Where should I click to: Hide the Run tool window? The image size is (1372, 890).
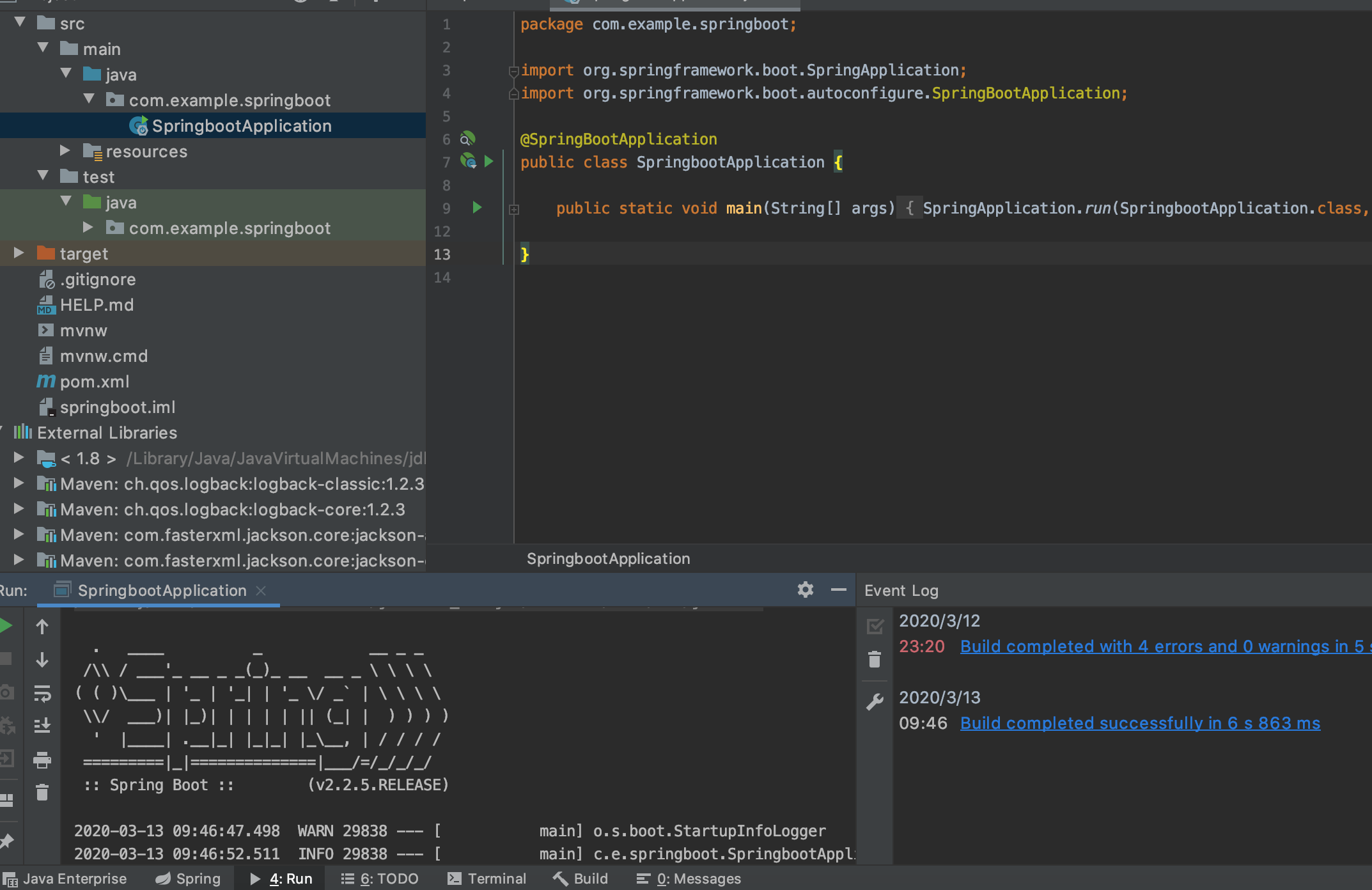pos(838,589)
